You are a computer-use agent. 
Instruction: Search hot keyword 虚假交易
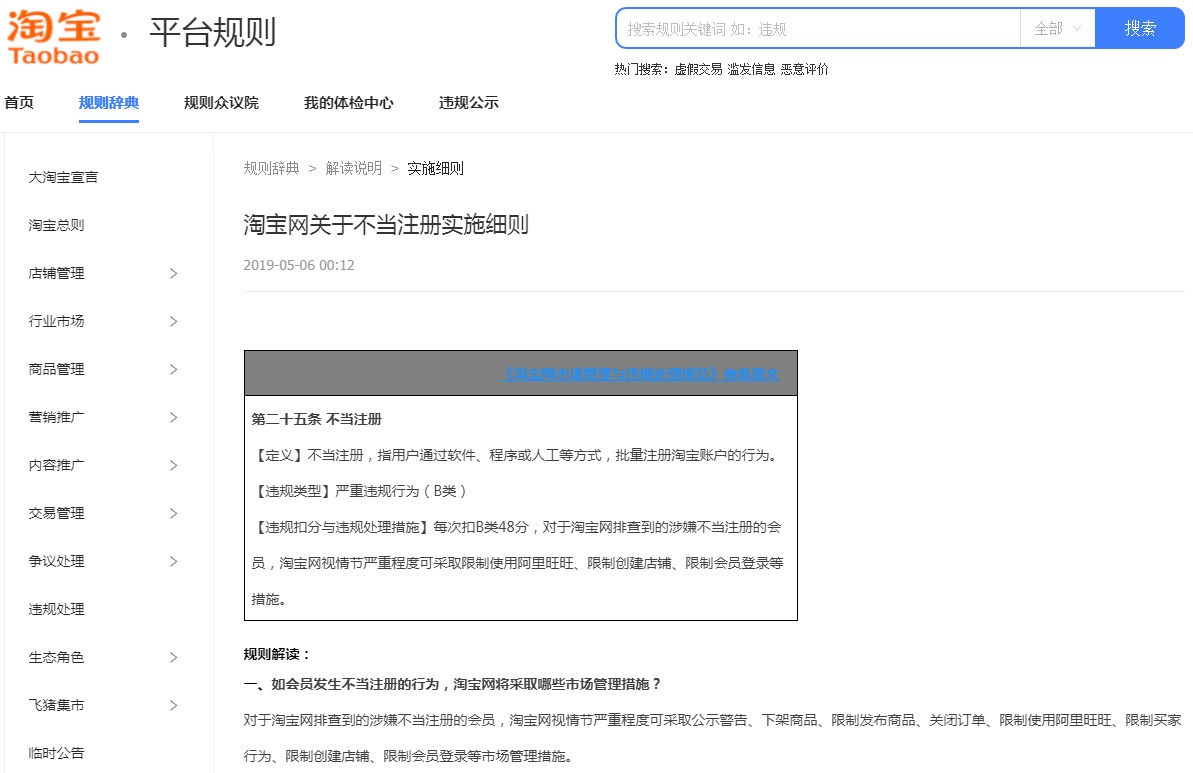(x=698, y=69)
